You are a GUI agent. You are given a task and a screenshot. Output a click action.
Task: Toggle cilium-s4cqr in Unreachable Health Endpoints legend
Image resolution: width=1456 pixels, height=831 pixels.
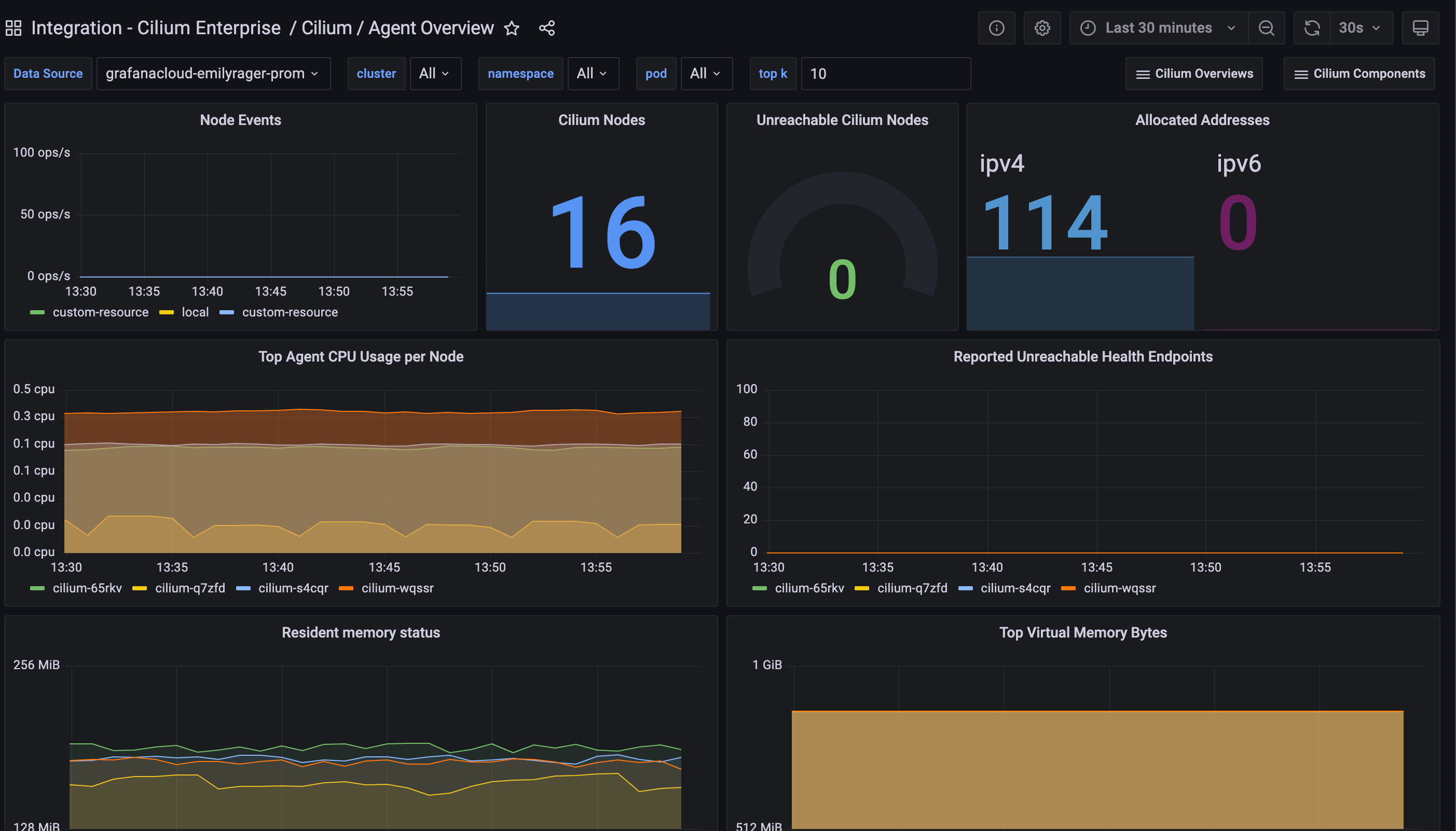(x=1015, y=588)
